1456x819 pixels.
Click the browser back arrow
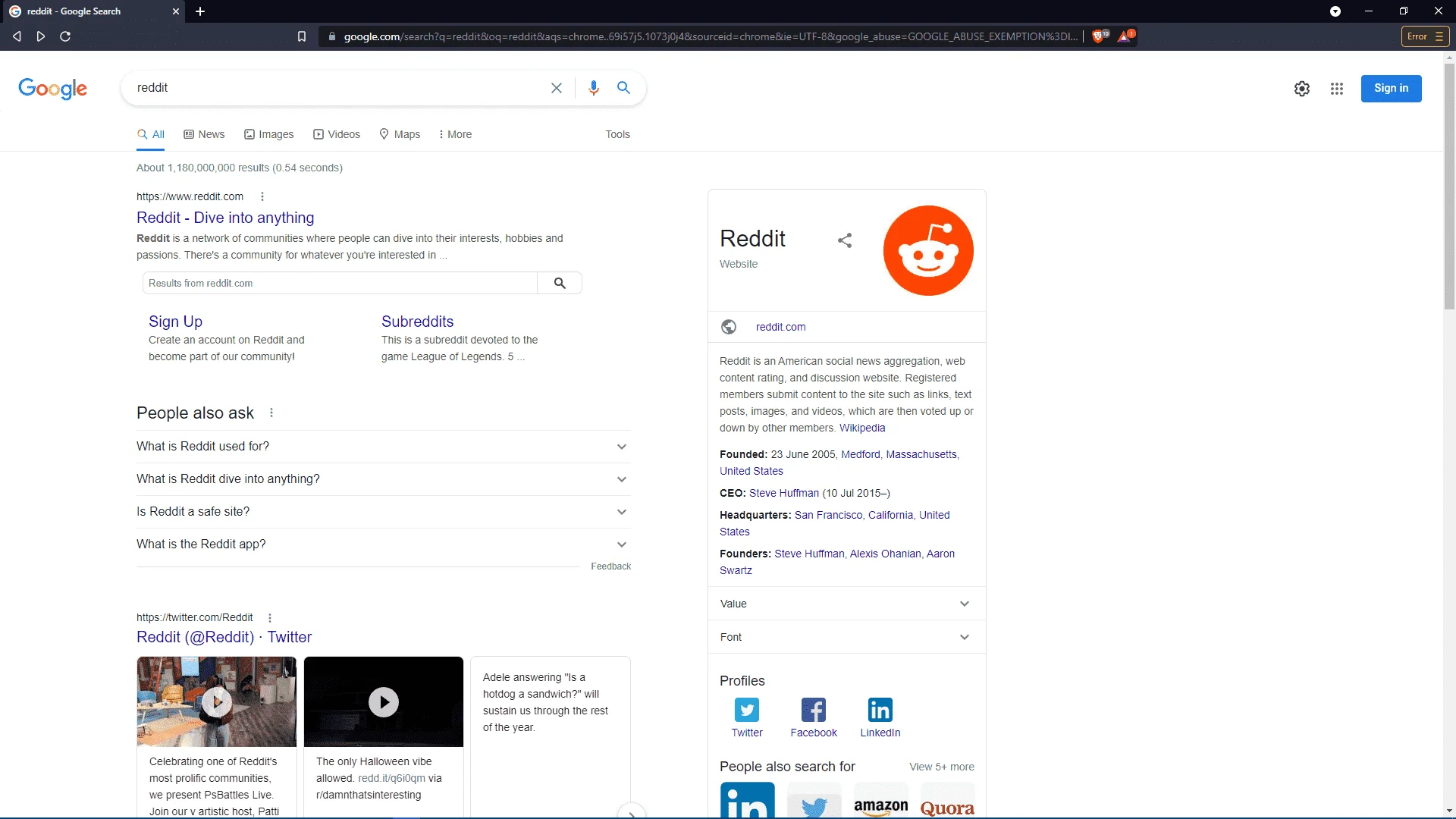[x=17, y=36]
